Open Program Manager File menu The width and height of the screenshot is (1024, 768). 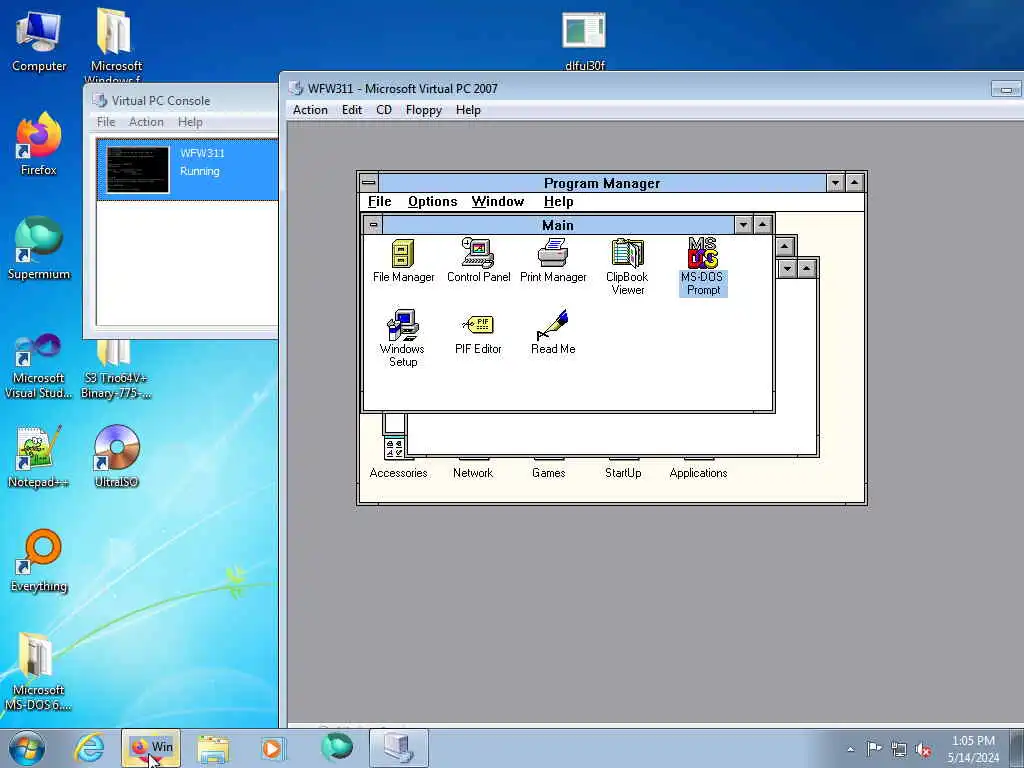click(379, 201)
